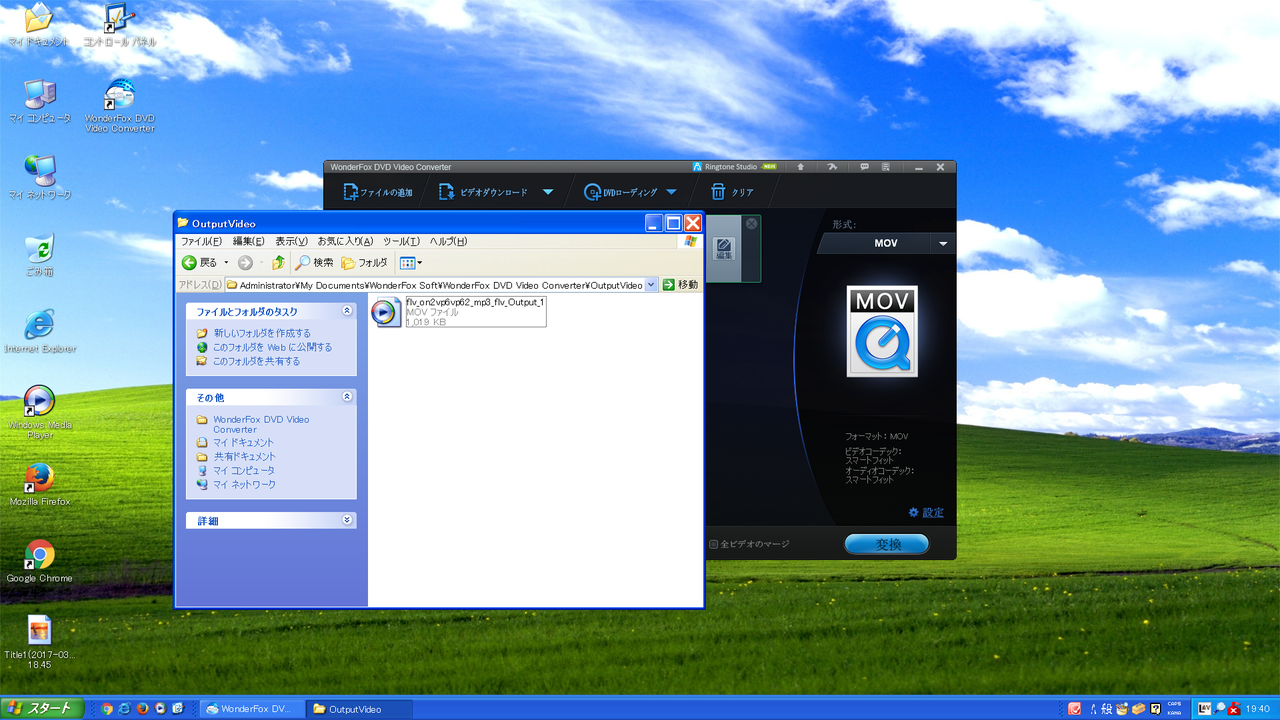Click Internet Explorer icon in Quick Launch bar
This screenshot has width=1280, height=720.
[124, 709]
